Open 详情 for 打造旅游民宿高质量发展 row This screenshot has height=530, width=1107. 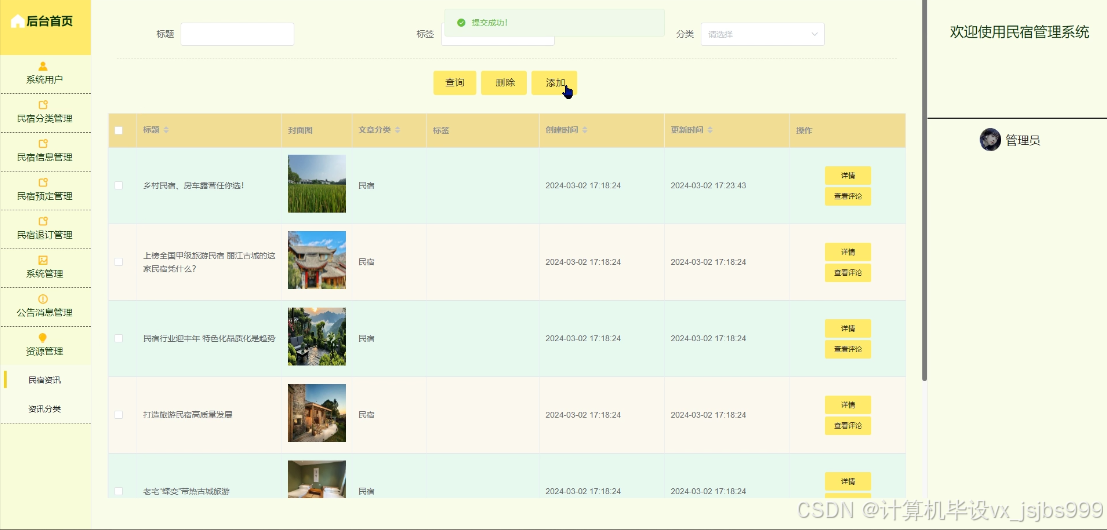coord(848,405)
